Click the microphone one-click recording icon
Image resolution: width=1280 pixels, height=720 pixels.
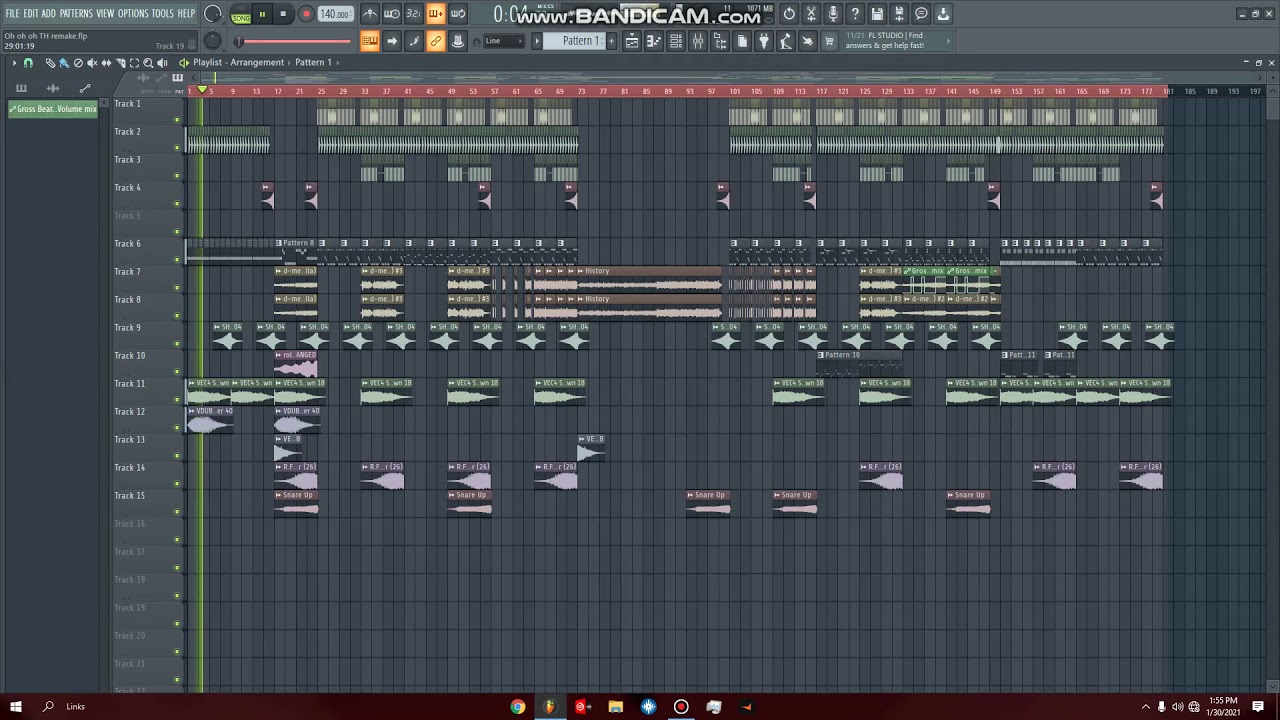tap(833, 14)
